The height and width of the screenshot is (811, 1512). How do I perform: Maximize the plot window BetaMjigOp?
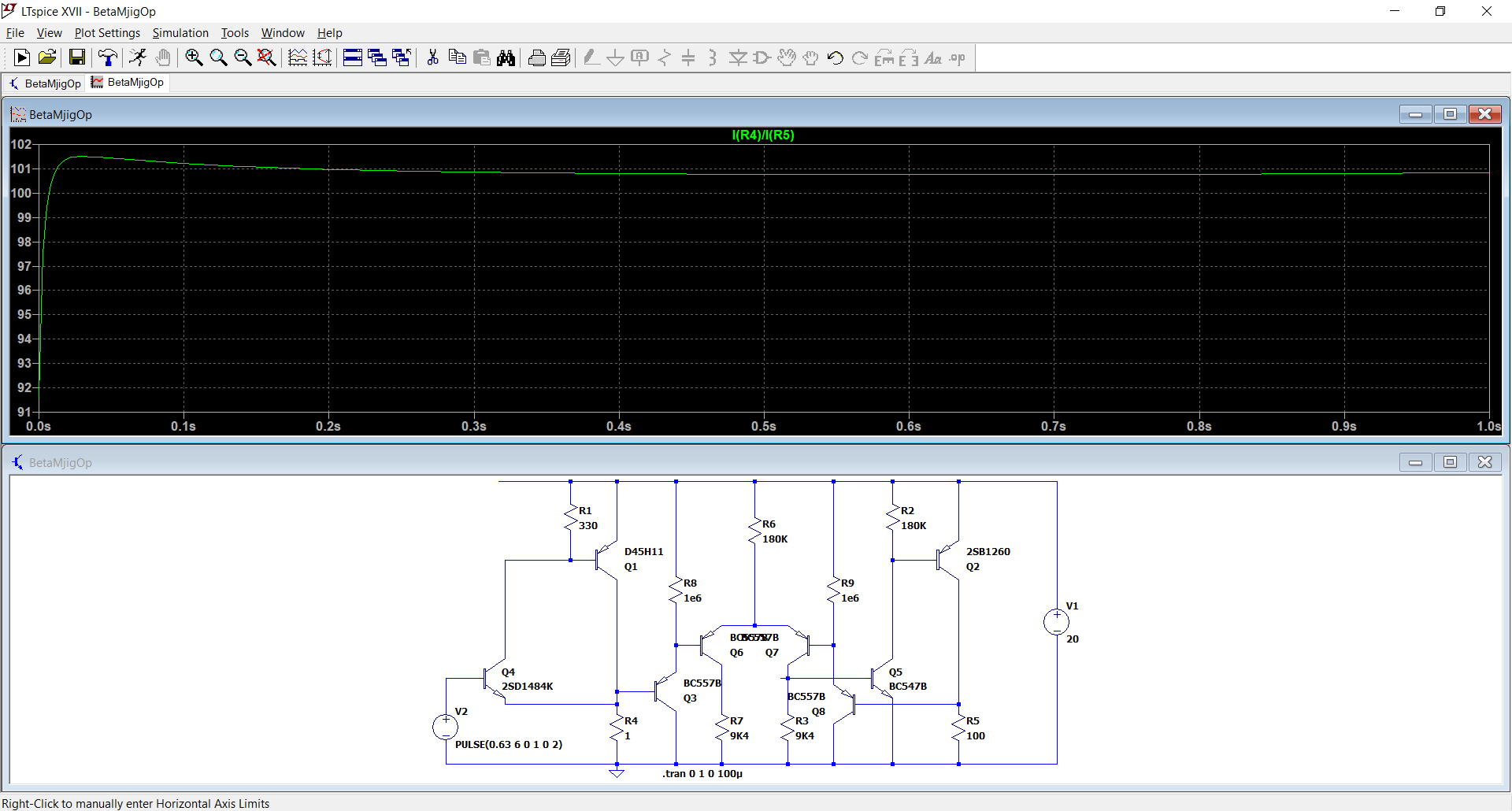pyautogui.click(x=1450, y=114)
